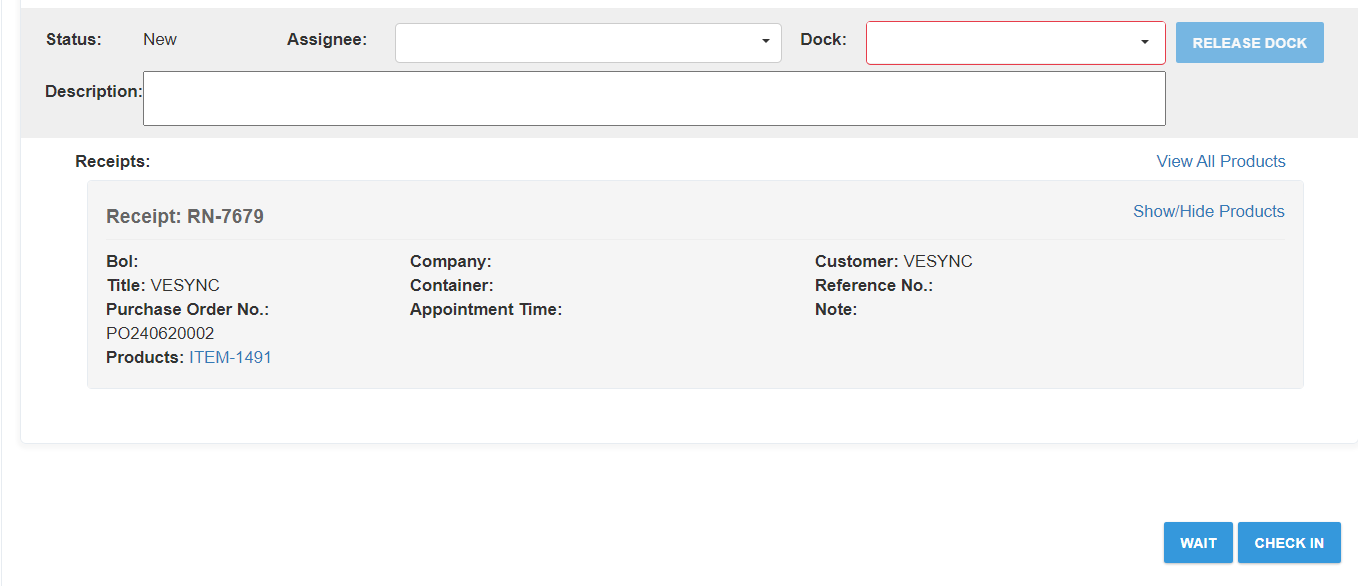The image size is (1358, 586).
Task: Open product link ITEM-1491
Action: point(230,357)
